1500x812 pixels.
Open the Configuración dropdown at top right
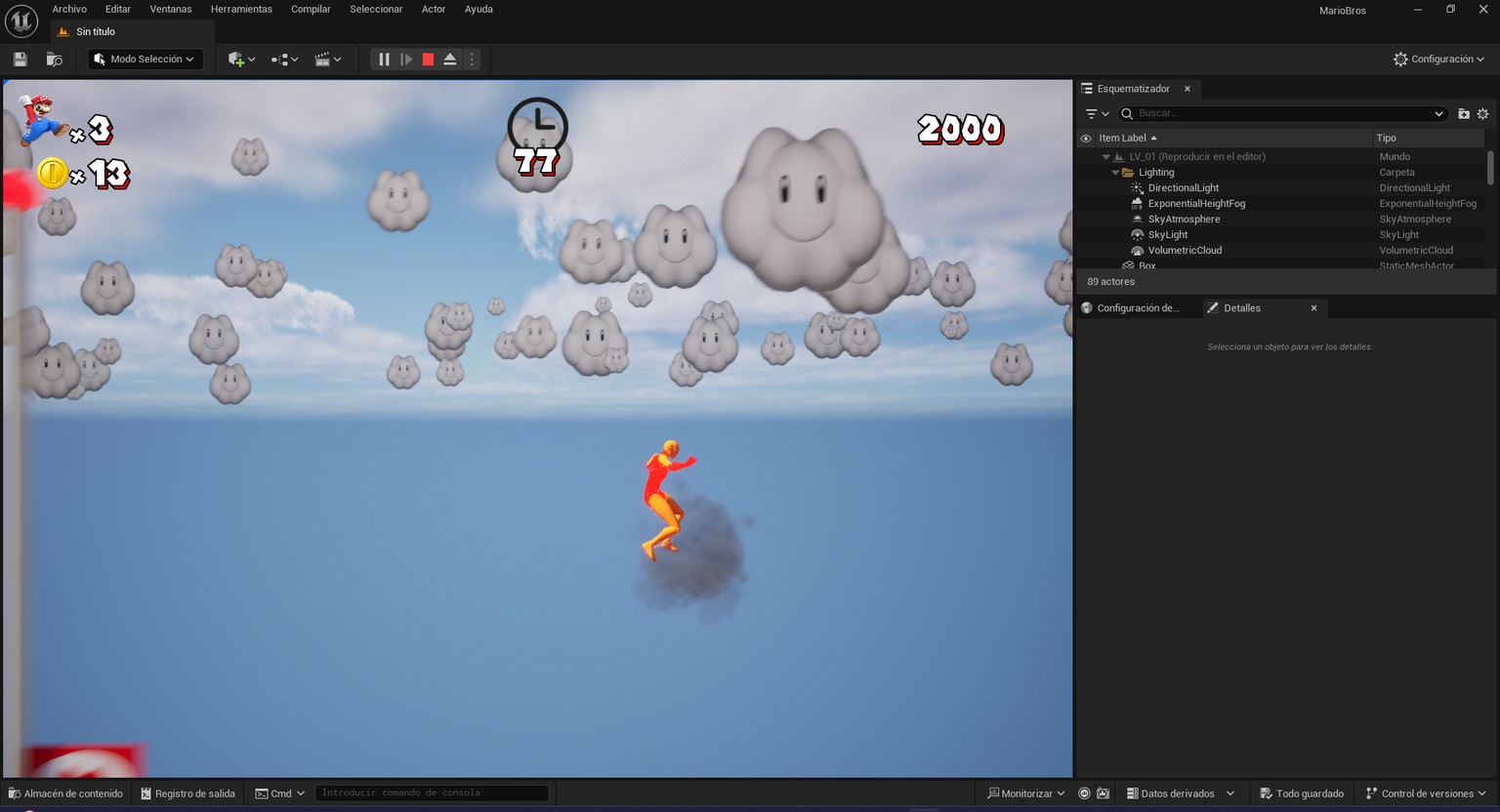(1438, 60)
